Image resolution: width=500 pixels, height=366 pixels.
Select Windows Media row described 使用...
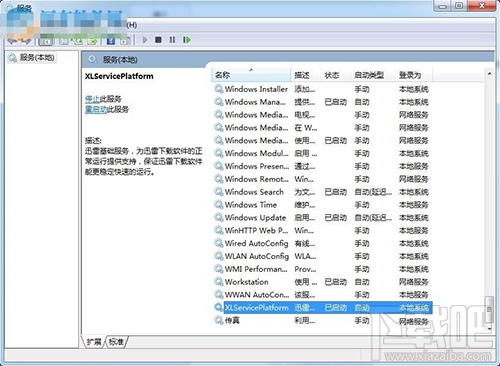tap(323, 140)
